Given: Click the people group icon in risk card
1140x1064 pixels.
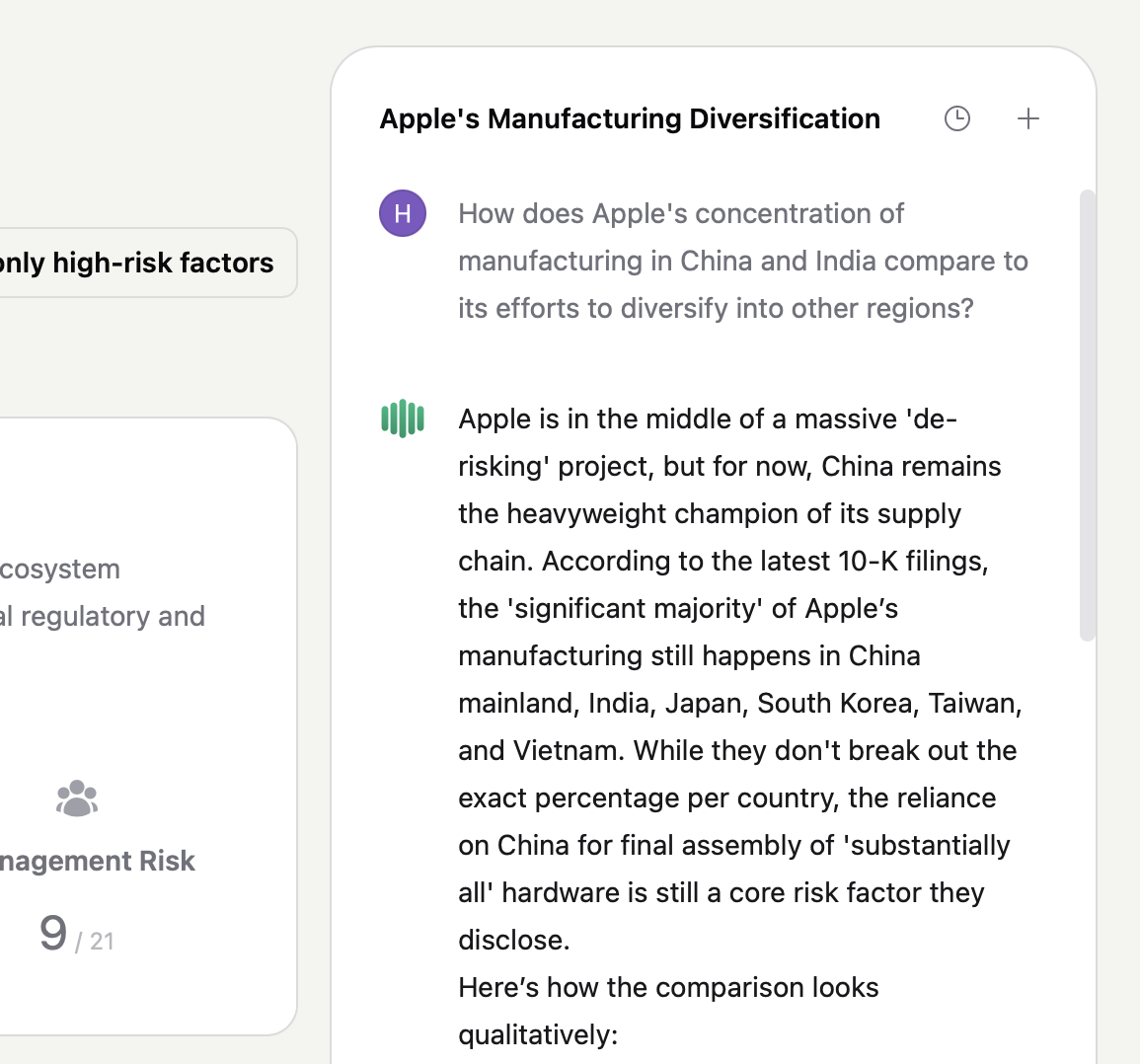Looking at the screenshot, I should 77,798.
